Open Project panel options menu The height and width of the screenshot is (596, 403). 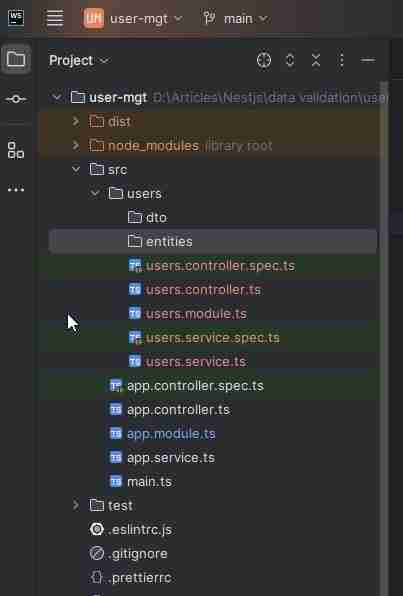click(x=341, y=60)
